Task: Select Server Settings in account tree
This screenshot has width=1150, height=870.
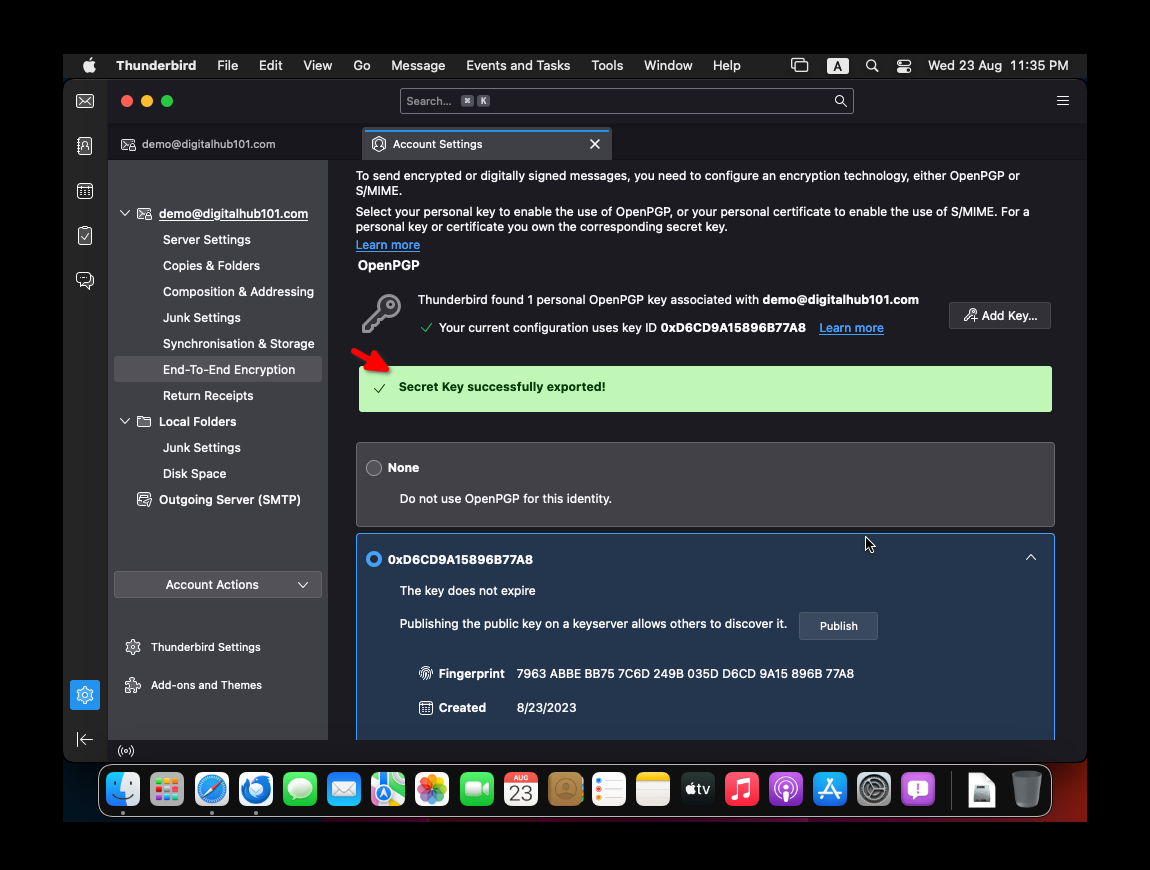Action: [207, 240]
